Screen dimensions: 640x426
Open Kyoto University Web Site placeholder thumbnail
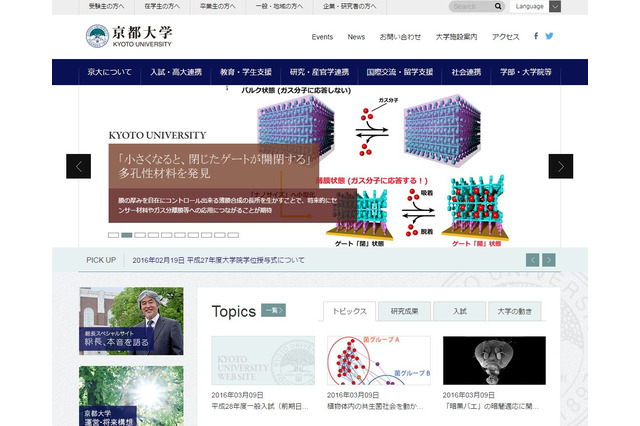(263, 361)
